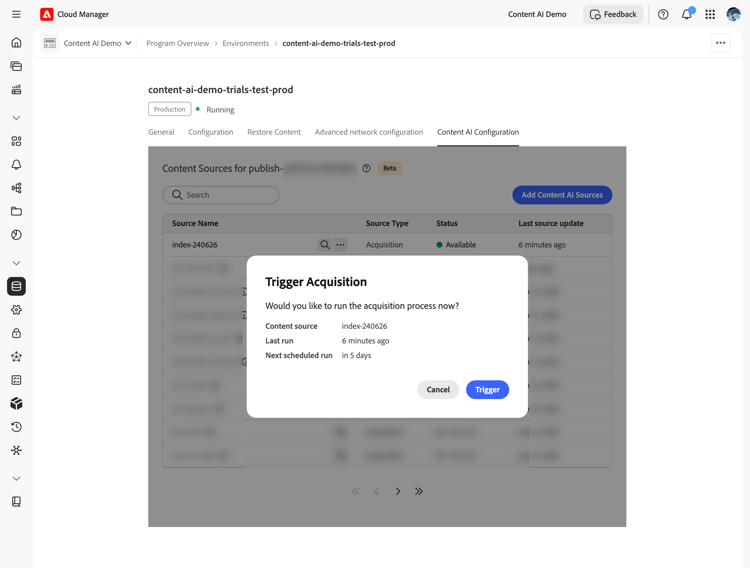750x568 pixels.
Task: Open Advanced network configuration tab
Action: point(369,132)
